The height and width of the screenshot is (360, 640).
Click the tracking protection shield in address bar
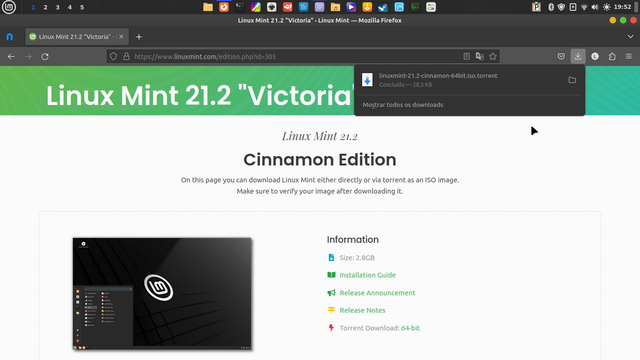pyautogui.click(x=113, y=56)
